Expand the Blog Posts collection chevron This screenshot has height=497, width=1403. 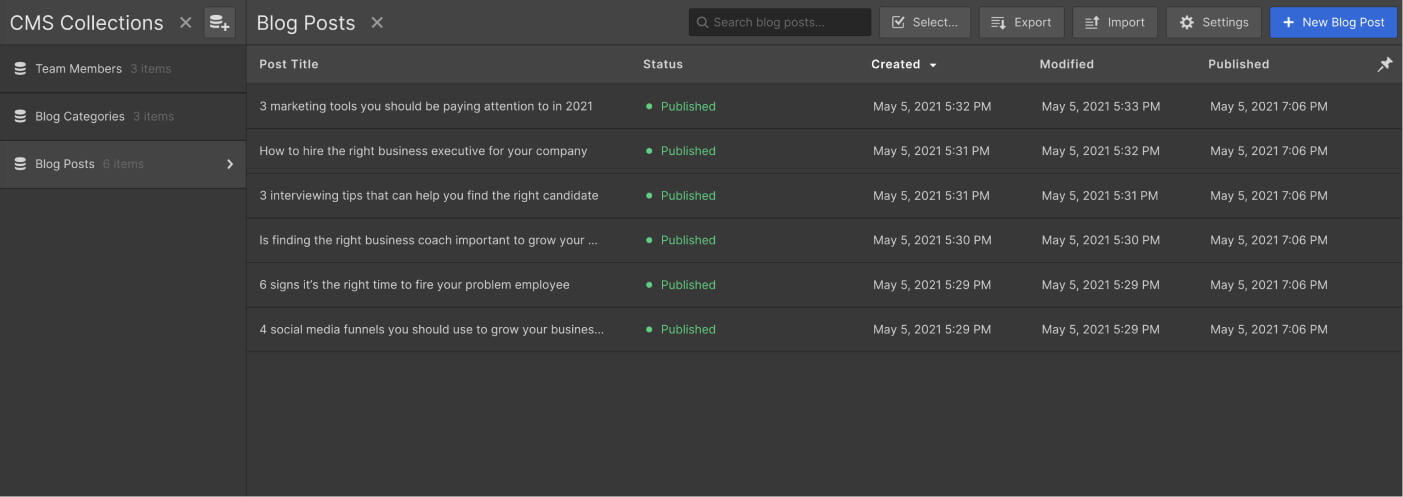pos(230,164)
